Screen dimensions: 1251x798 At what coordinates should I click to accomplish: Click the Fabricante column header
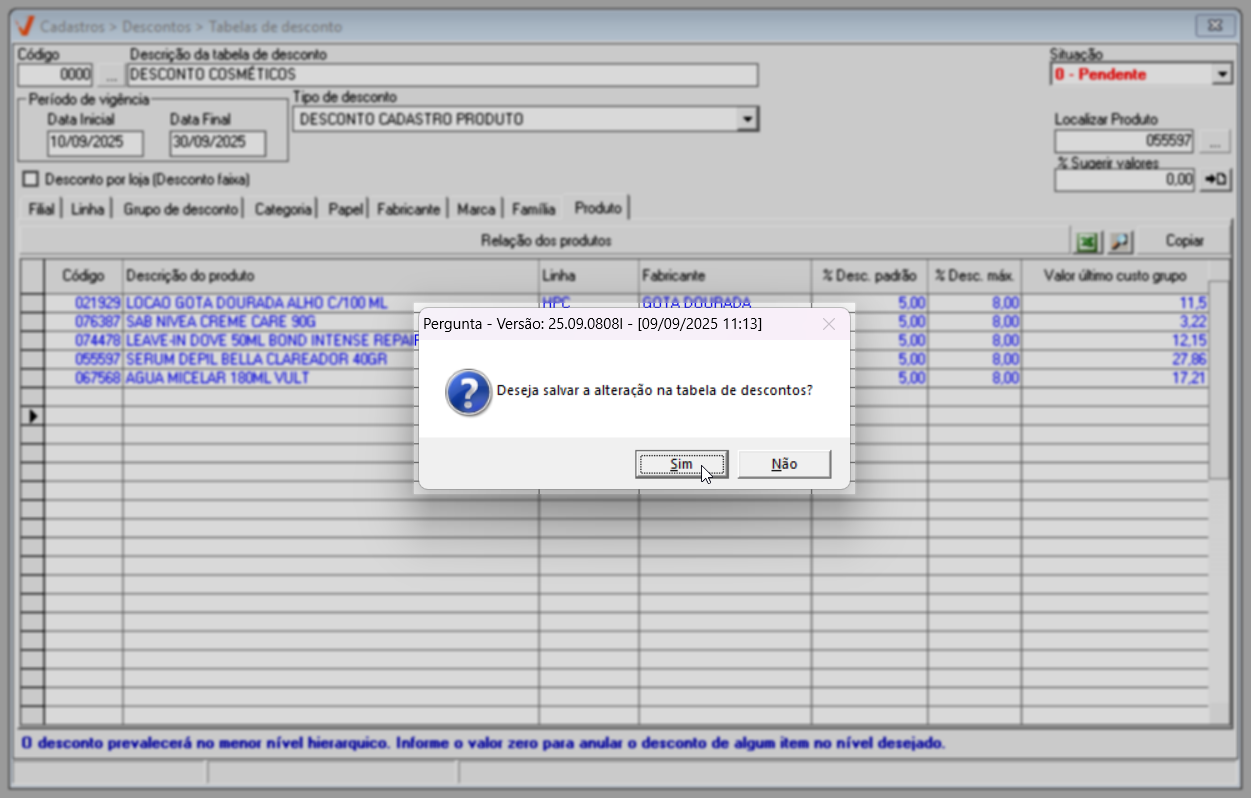(x=725, y=275)
